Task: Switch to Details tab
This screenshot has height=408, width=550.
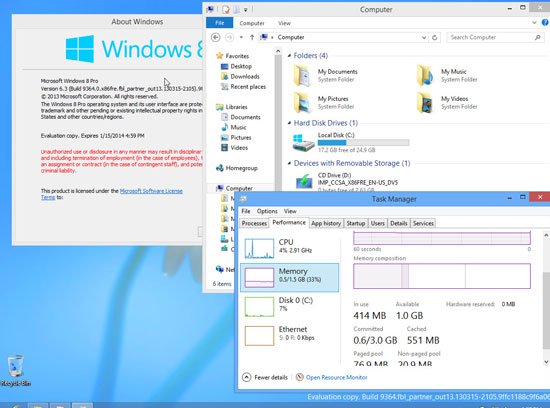Action: [x=398, y=223]
